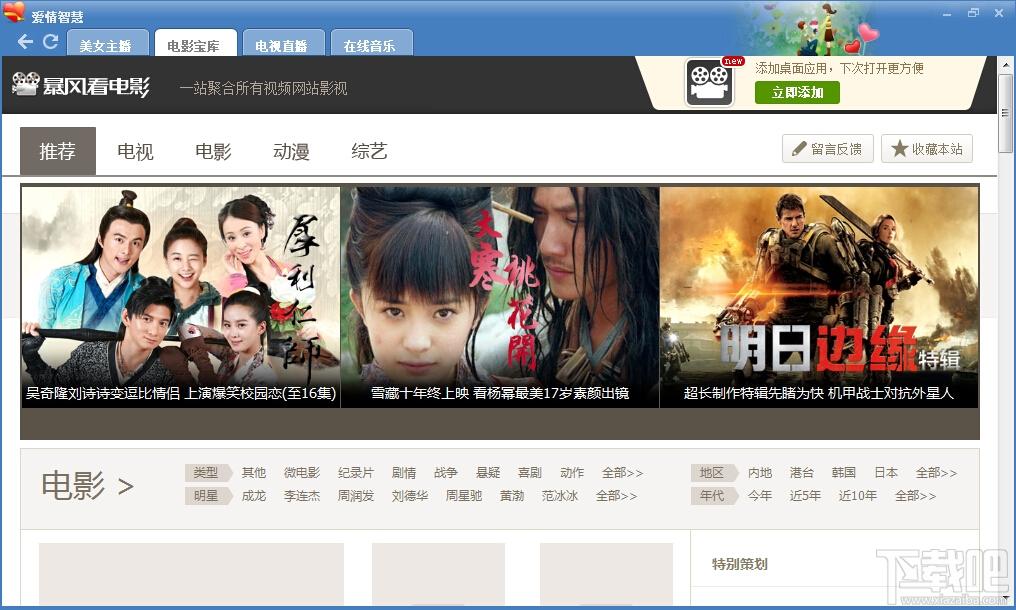Filter by region 日本

coord(886,473)
